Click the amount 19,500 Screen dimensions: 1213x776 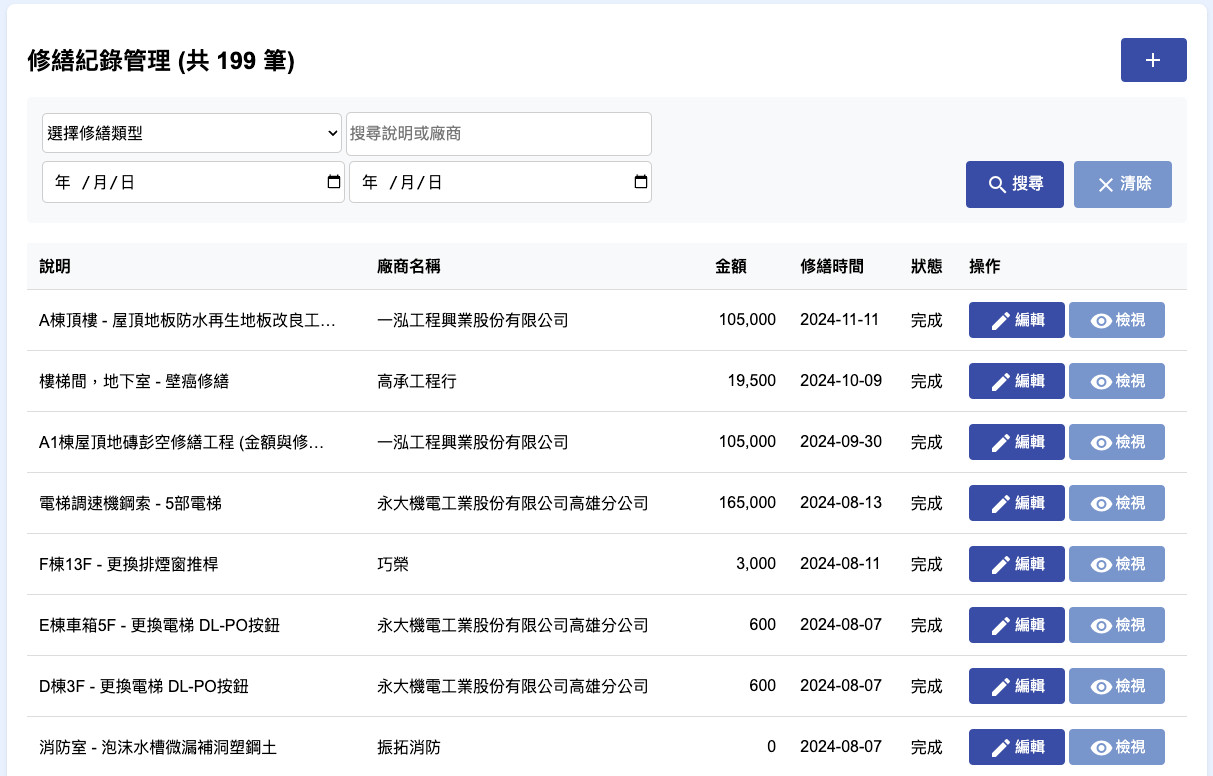751,381
